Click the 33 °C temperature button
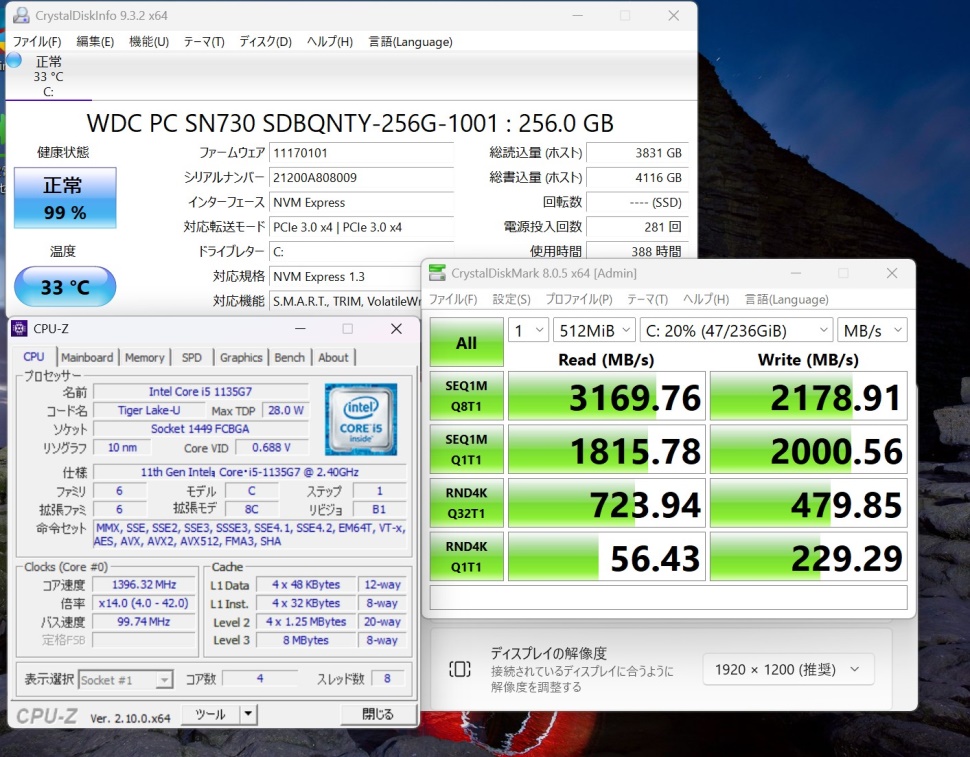 65,286
